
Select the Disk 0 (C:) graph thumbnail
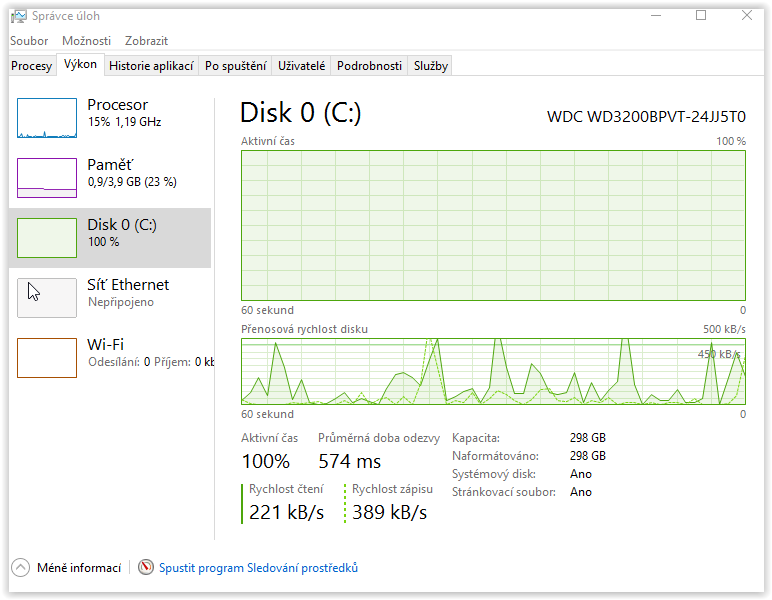pos(47,238)
